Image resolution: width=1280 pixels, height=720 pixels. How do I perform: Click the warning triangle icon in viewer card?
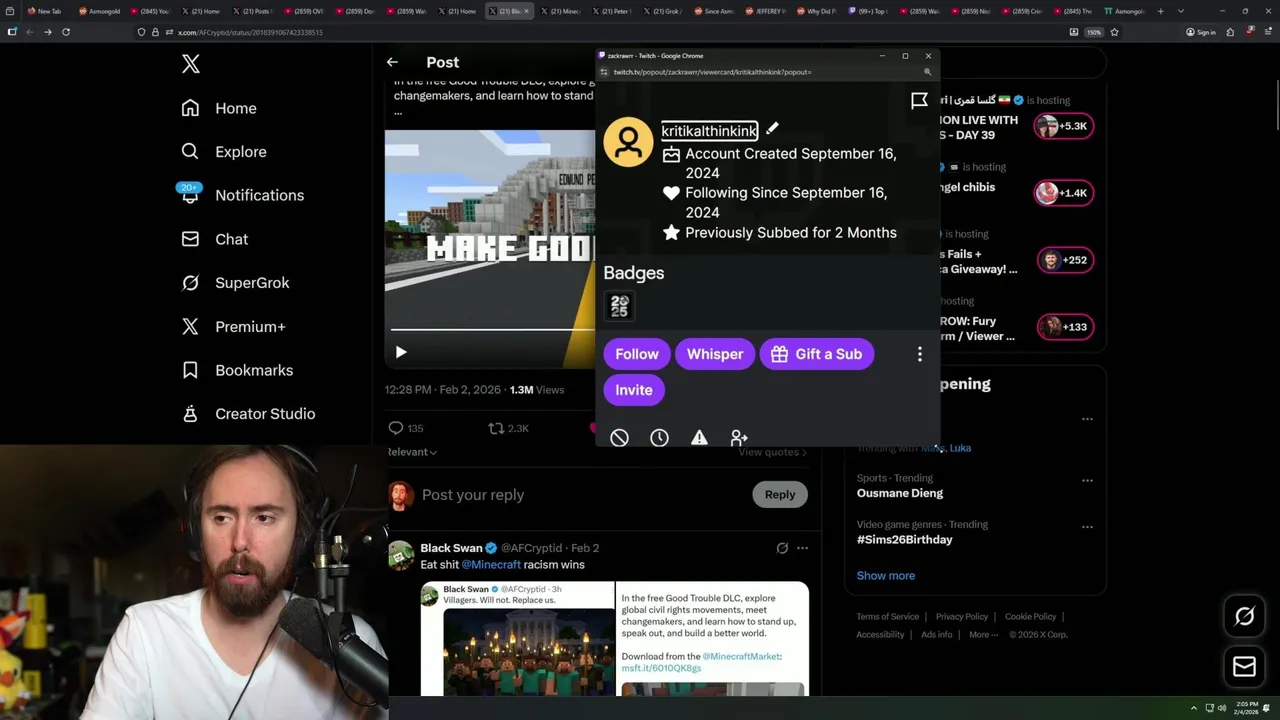click(699, 438)
